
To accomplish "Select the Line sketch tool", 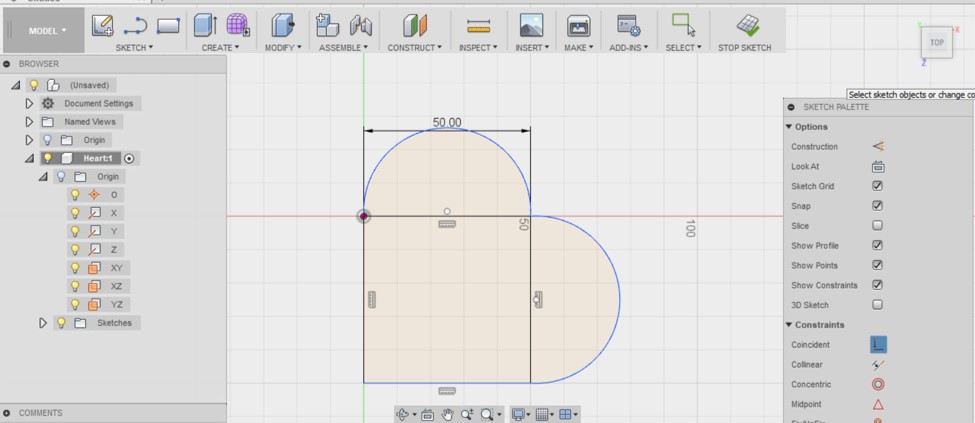I will coord(135,26).
